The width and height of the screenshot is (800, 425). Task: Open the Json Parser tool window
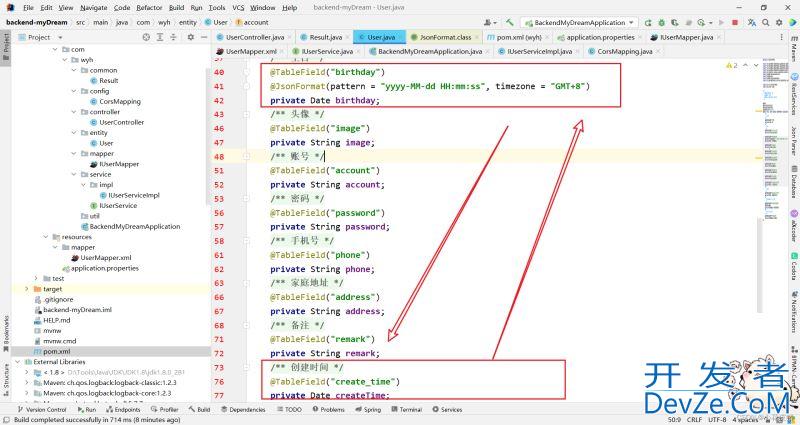[794, 140]
